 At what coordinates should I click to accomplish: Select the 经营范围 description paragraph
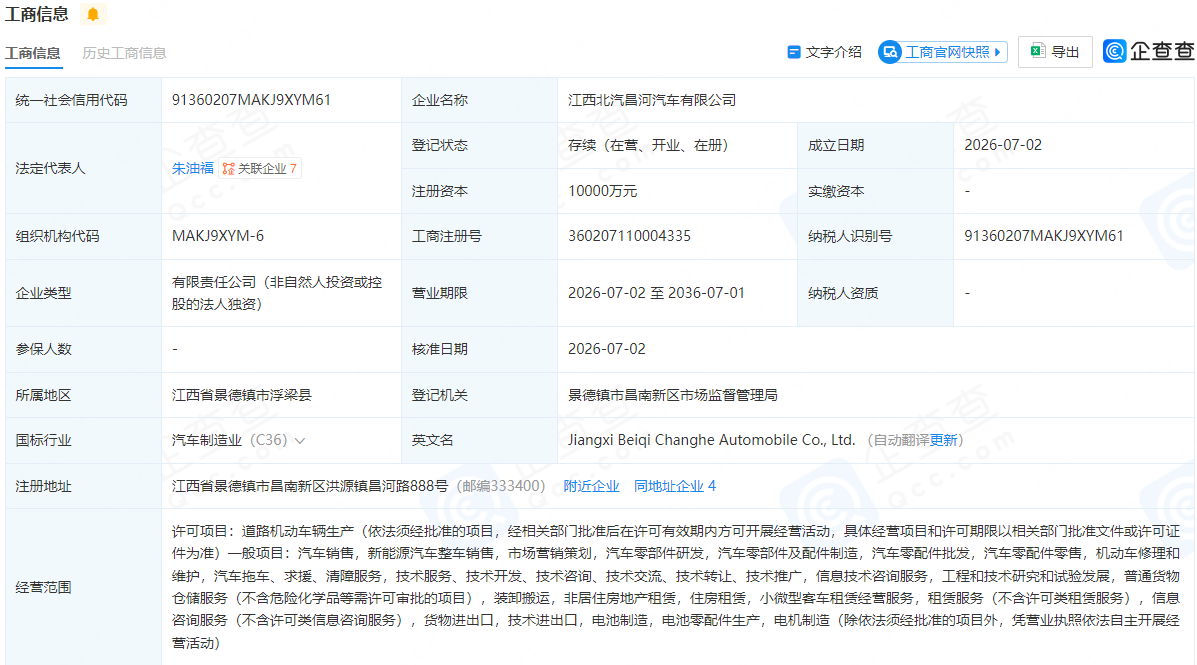676,587
